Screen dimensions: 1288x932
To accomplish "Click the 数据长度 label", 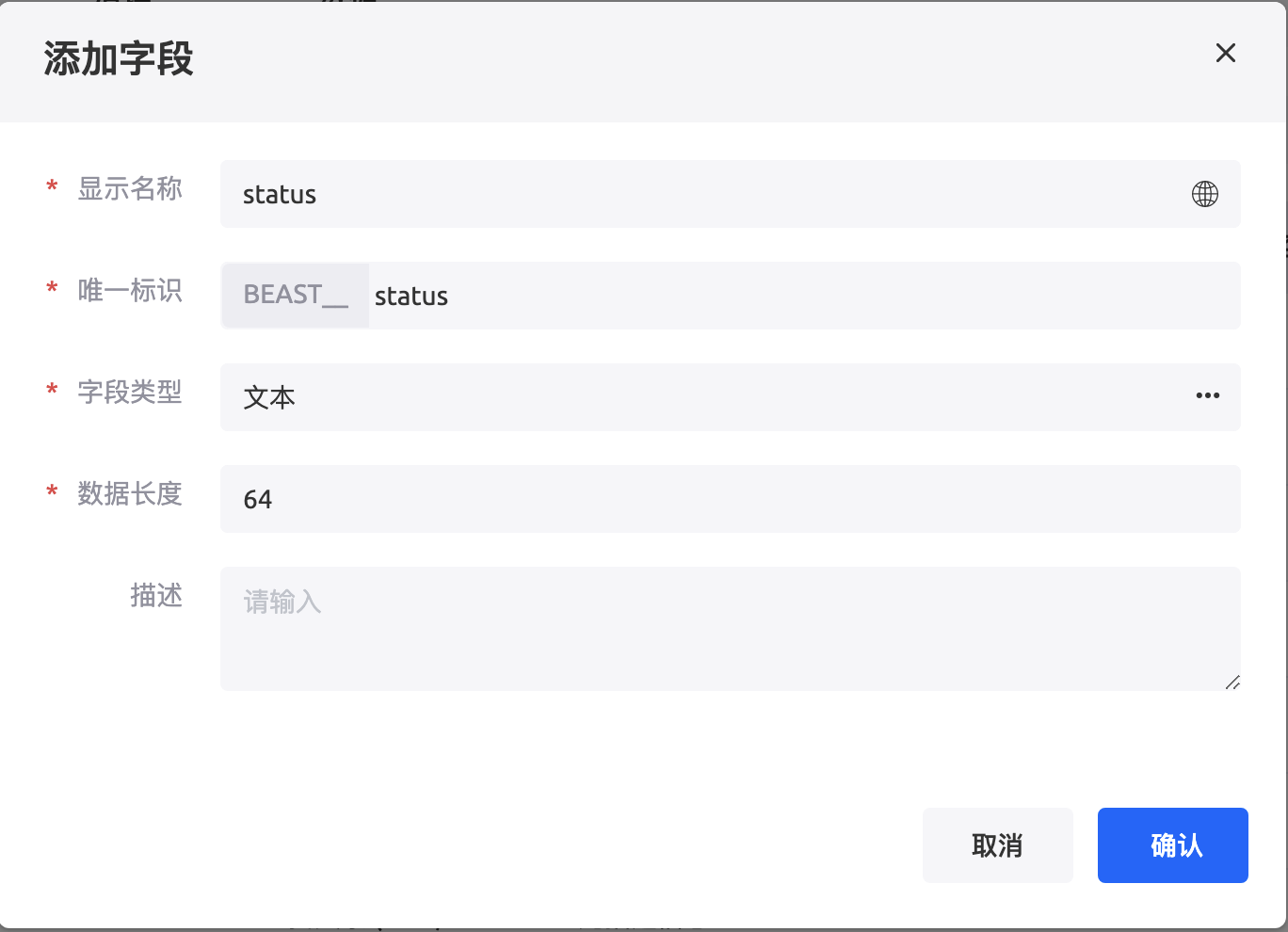I will click(130, 494).
